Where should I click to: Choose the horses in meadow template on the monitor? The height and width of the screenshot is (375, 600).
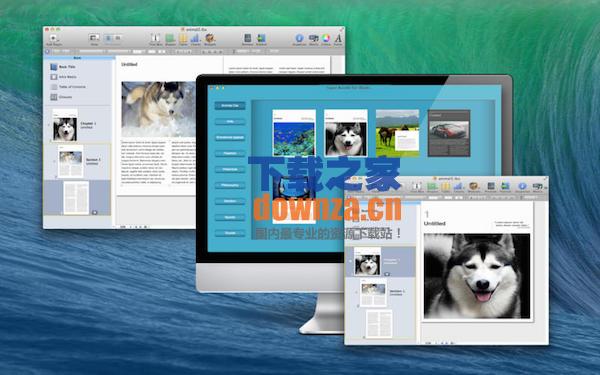(x=397, y=133)
